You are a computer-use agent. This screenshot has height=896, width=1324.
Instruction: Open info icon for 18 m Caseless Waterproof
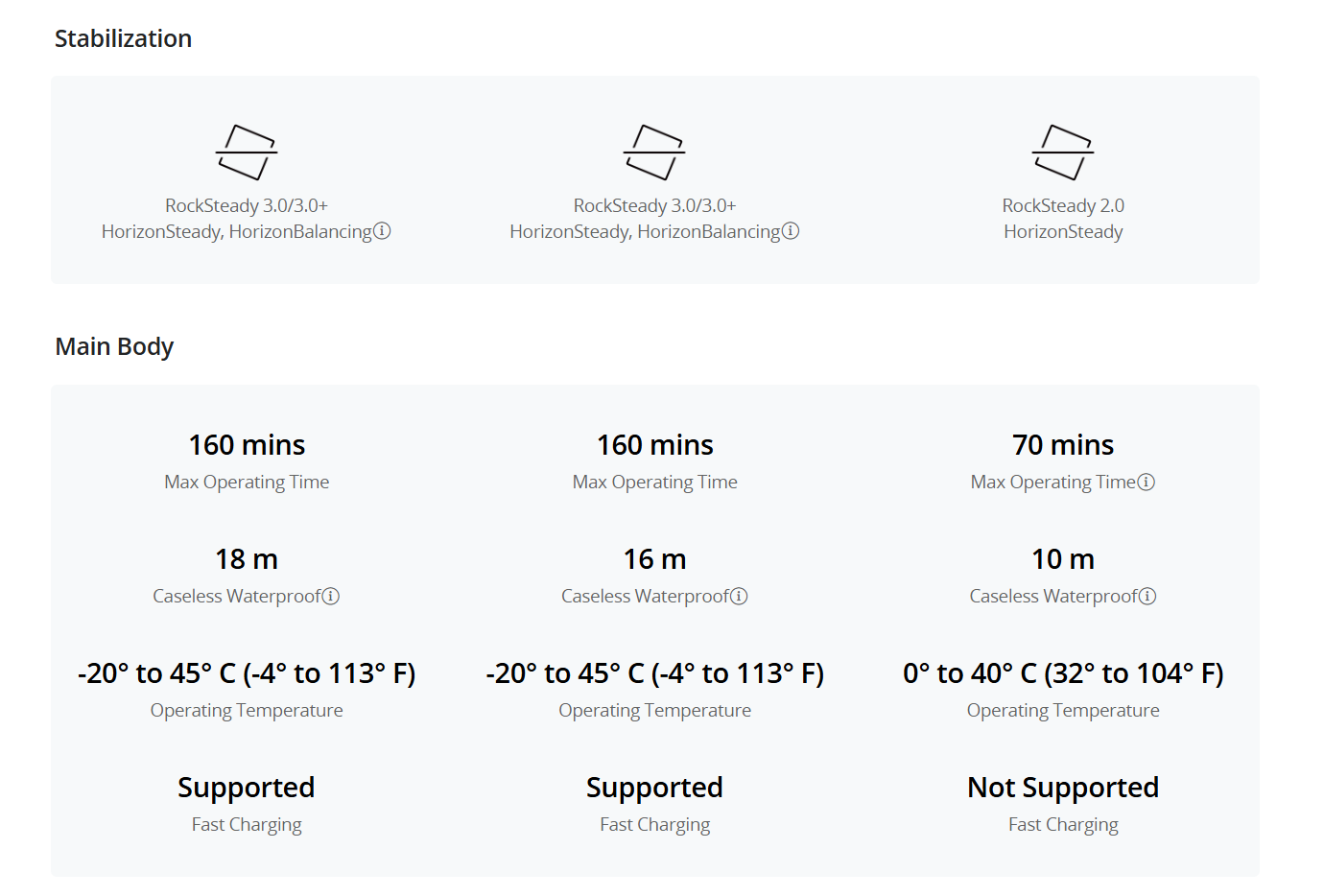click(x=331, y=596)
